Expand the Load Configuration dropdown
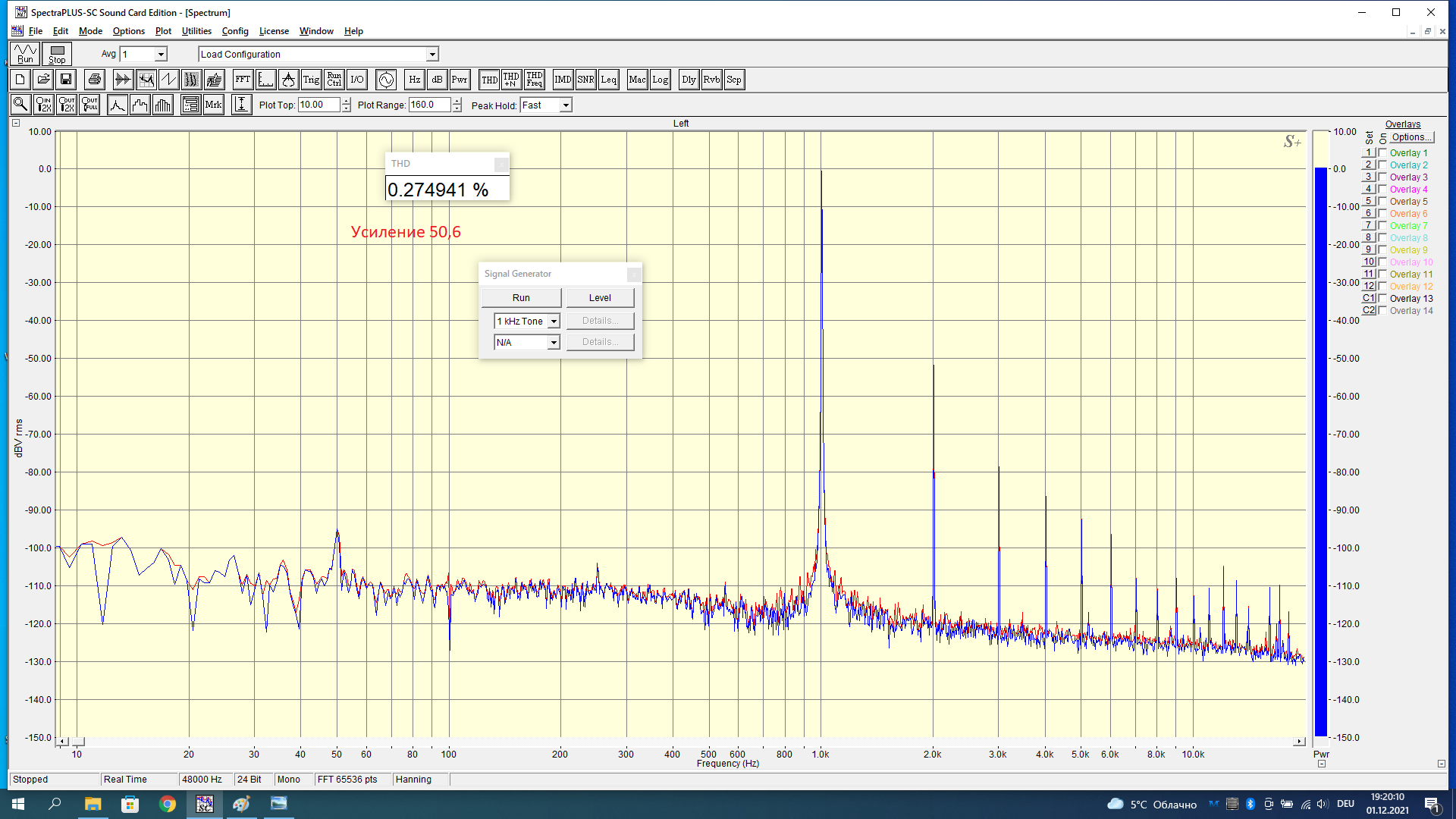 tap(432, 55)
